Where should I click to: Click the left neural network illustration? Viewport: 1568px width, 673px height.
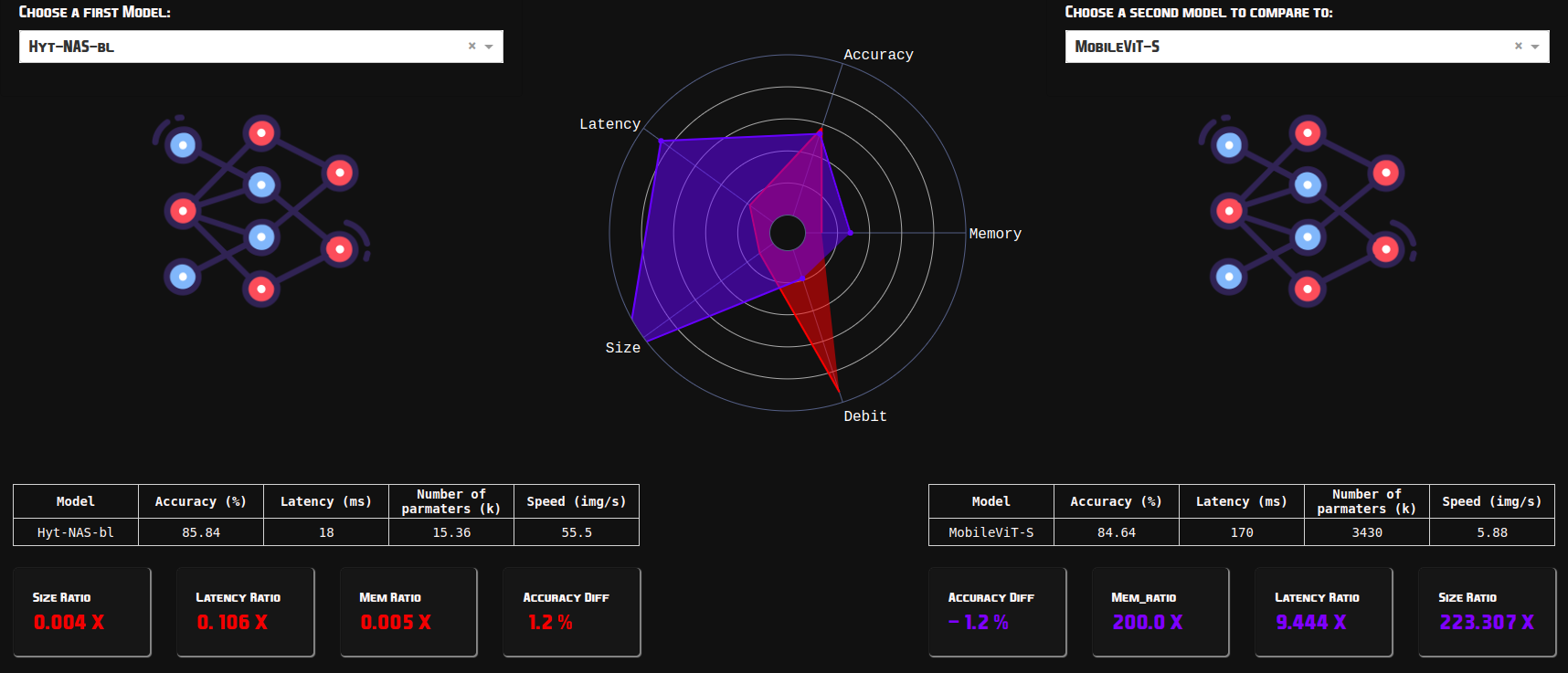[261, 211]
